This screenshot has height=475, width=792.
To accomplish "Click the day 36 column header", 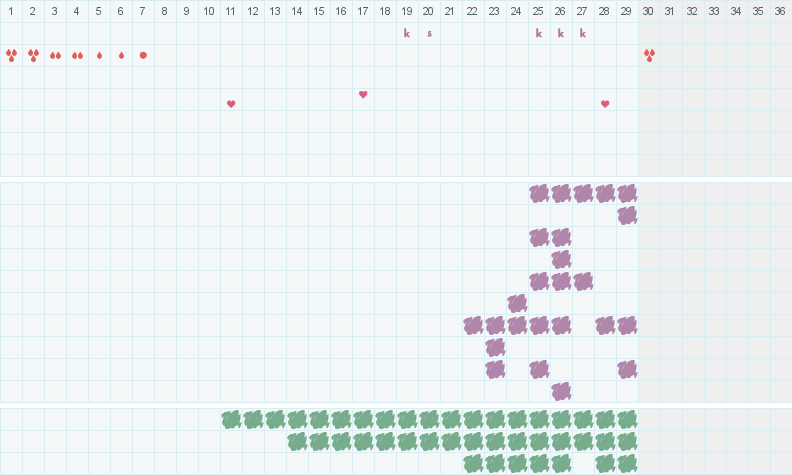I will [x=780, y=11].
